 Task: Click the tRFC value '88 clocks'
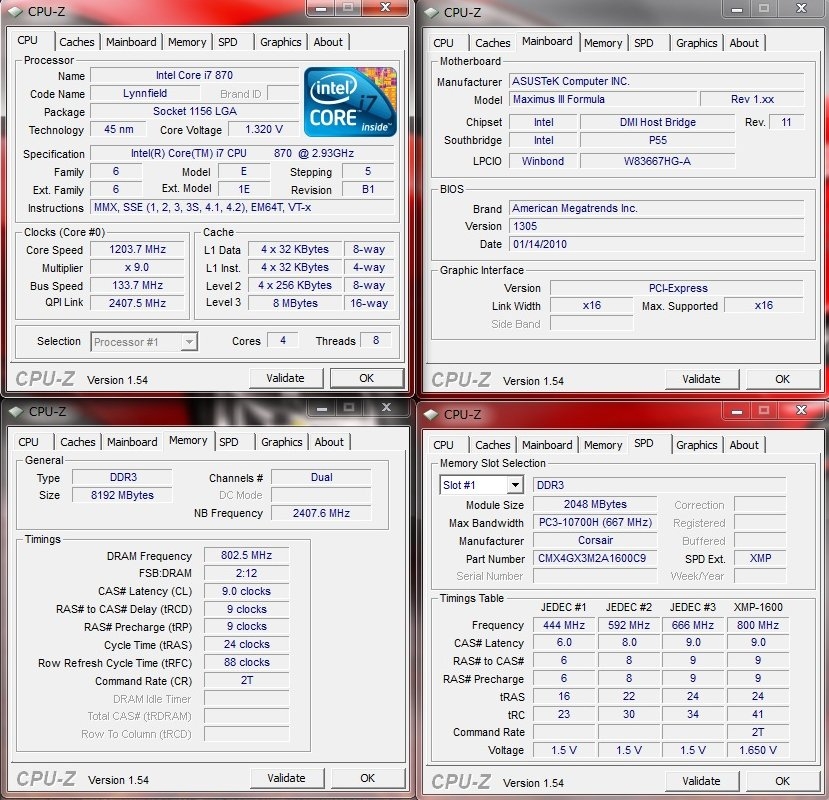(246, 662)
